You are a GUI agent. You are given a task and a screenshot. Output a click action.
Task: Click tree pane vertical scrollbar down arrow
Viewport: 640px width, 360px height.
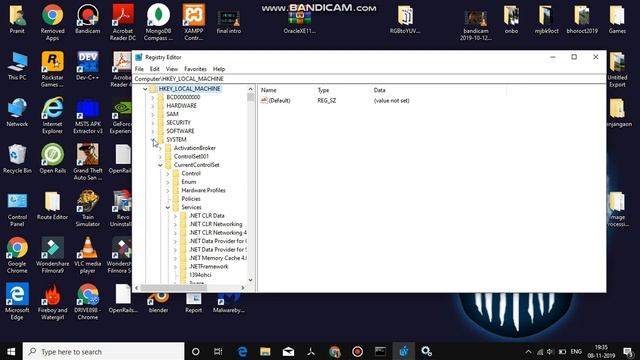tap(250, 280)
